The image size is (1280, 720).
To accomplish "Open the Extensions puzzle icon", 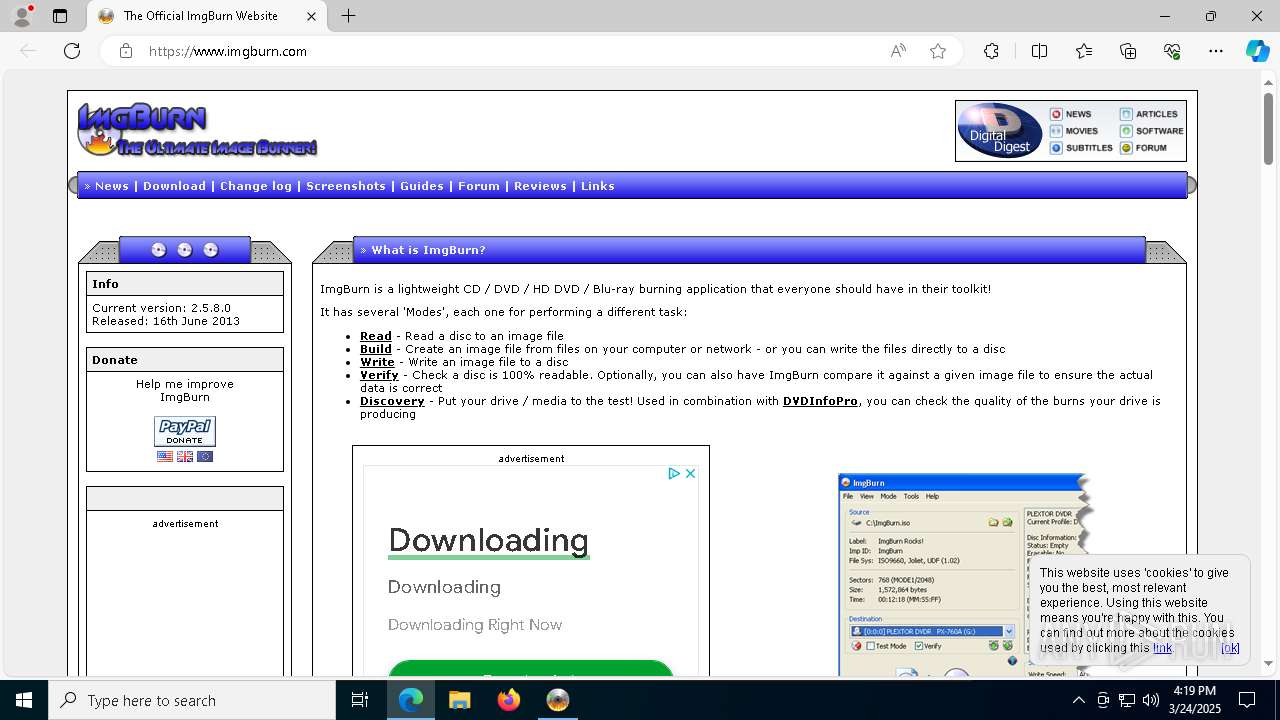I will (x=991, y=51).
